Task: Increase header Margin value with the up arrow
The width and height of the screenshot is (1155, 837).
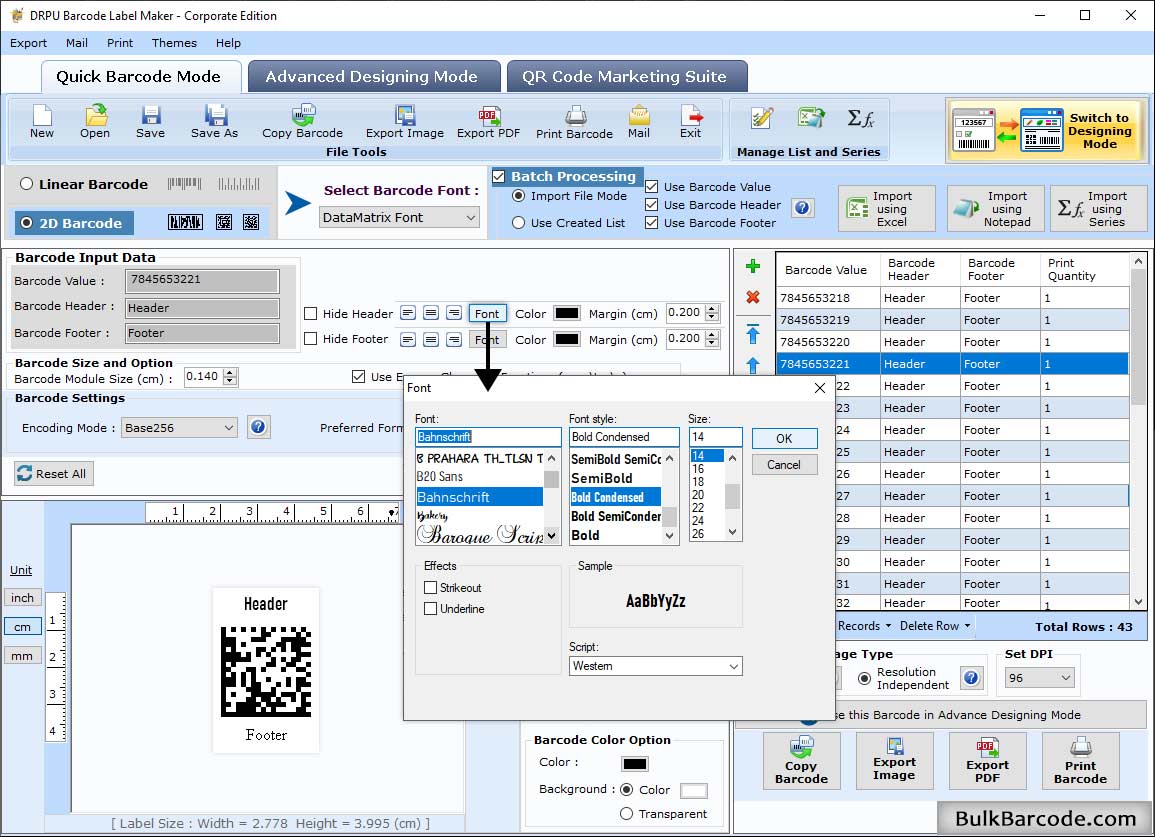Action: coord(712,309)
